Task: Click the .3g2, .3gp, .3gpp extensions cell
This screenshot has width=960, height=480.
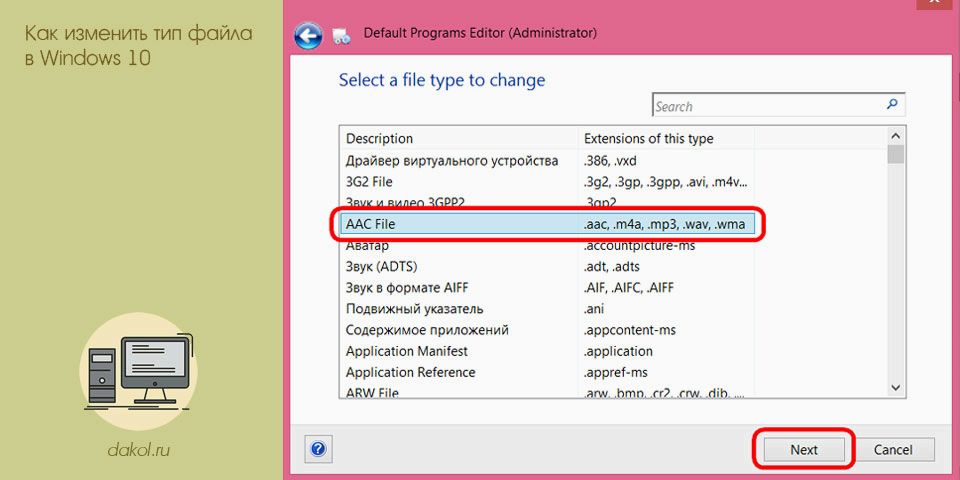Action: tap(666, 182)
